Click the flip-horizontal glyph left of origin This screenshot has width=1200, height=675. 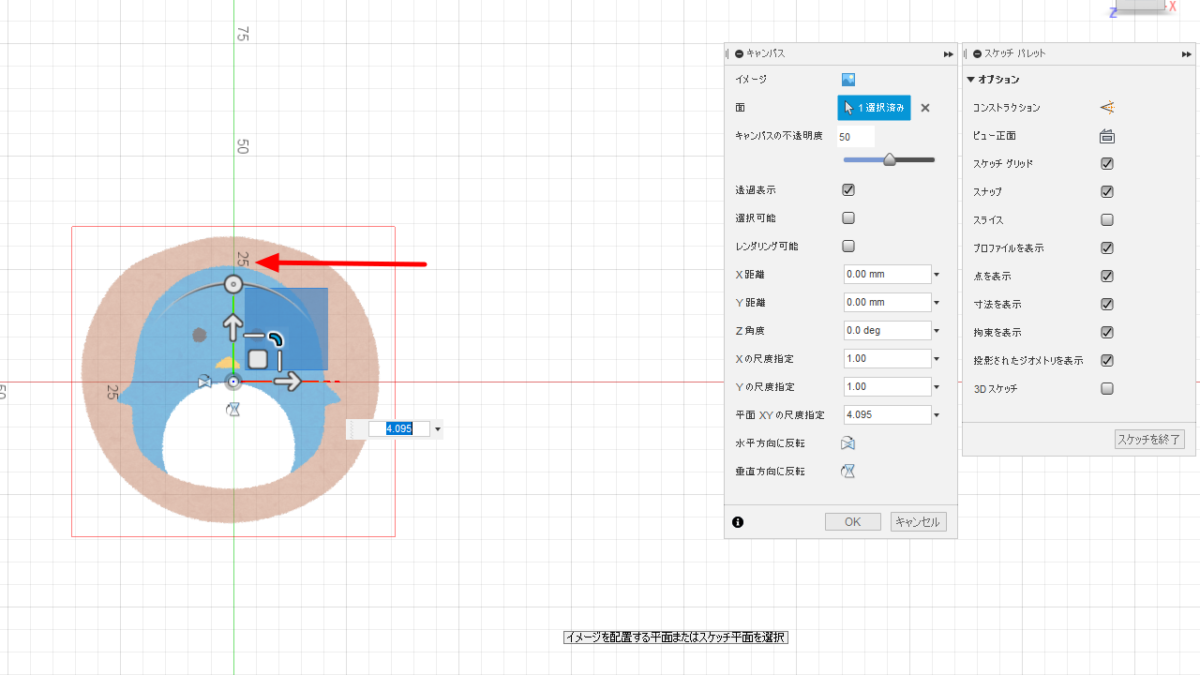[205, 382]
